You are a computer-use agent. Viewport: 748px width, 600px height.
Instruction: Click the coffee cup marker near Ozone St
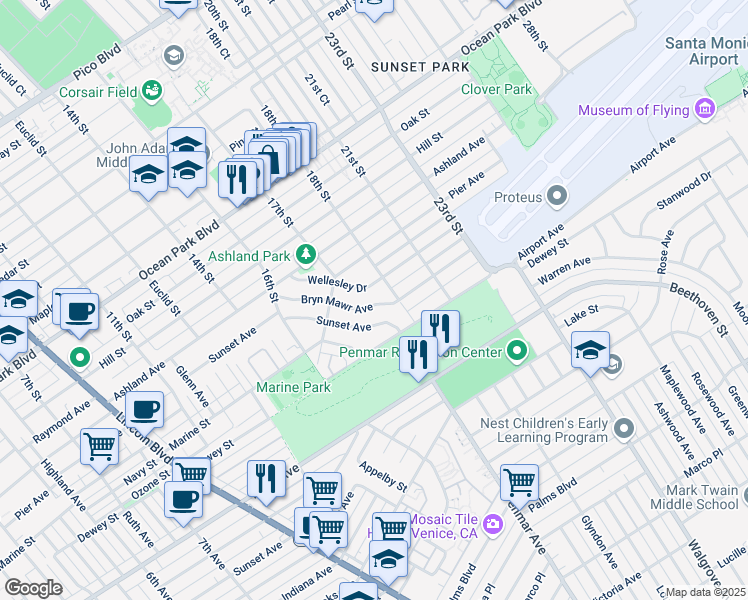(184, 500)
